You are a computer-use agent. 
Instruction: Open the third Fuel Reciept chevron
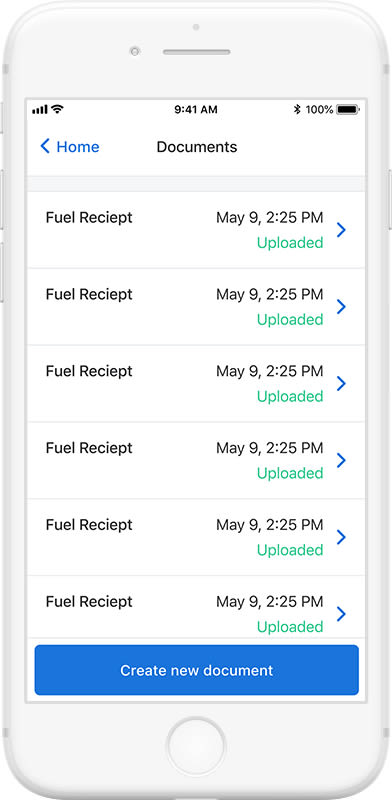click(x=341, y=384)
